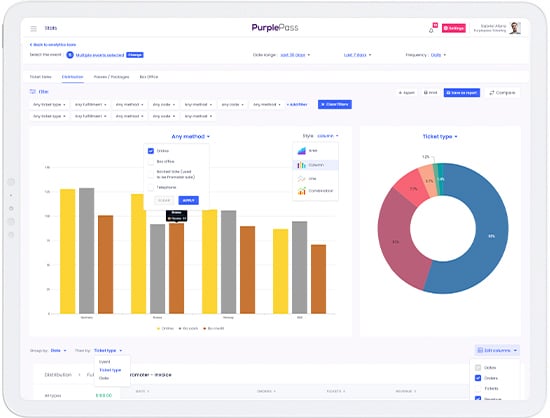This screenshot has height=418, width=550.
Task: Toggle the Orders column checkbox
Action: [478, 378]
